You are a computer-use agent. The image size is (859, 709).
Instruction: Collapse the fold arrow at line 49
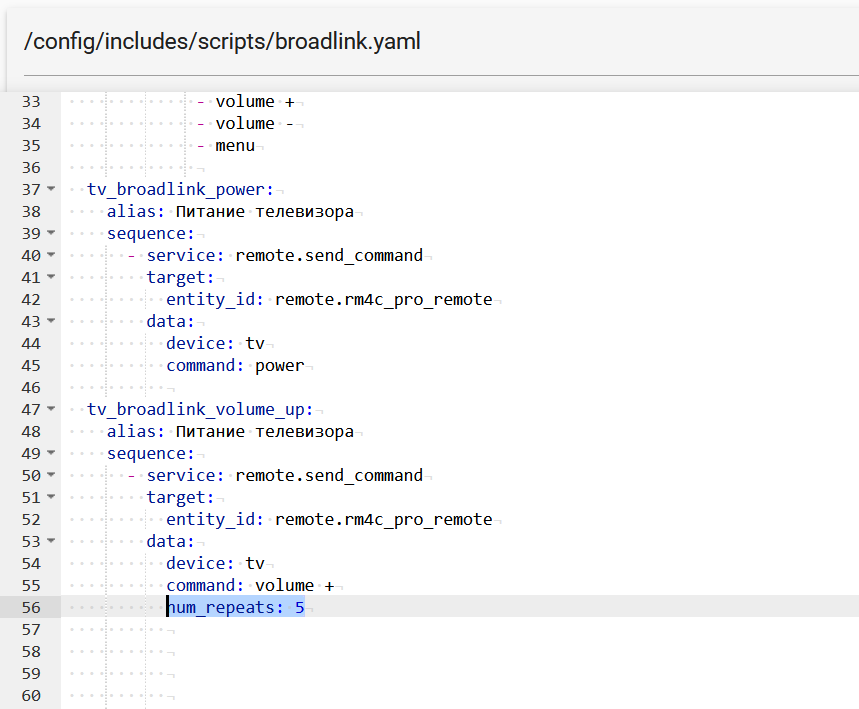(51, 453)
